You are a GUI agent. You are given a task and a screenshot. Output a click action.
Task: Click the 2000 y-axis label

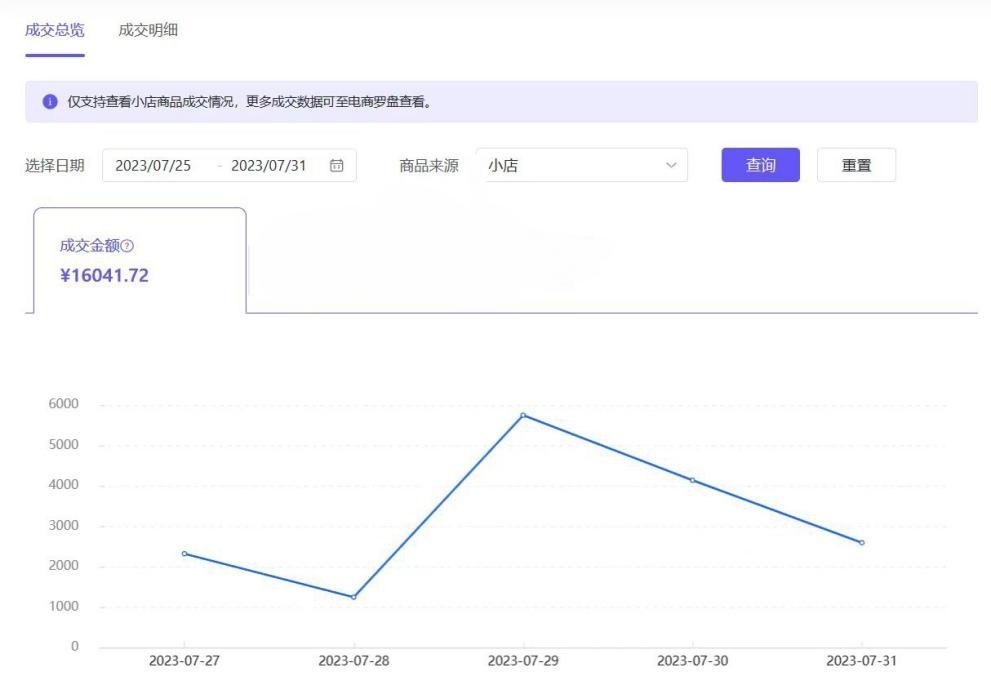pyautogui.click(x=64, y=566)
